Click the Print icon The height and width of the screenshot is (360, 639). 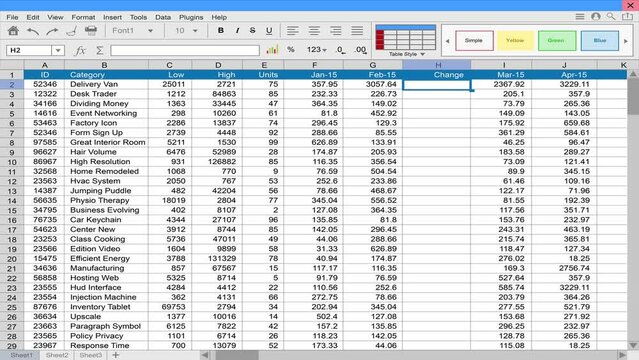pyautogui.click(x=90, y=31)
